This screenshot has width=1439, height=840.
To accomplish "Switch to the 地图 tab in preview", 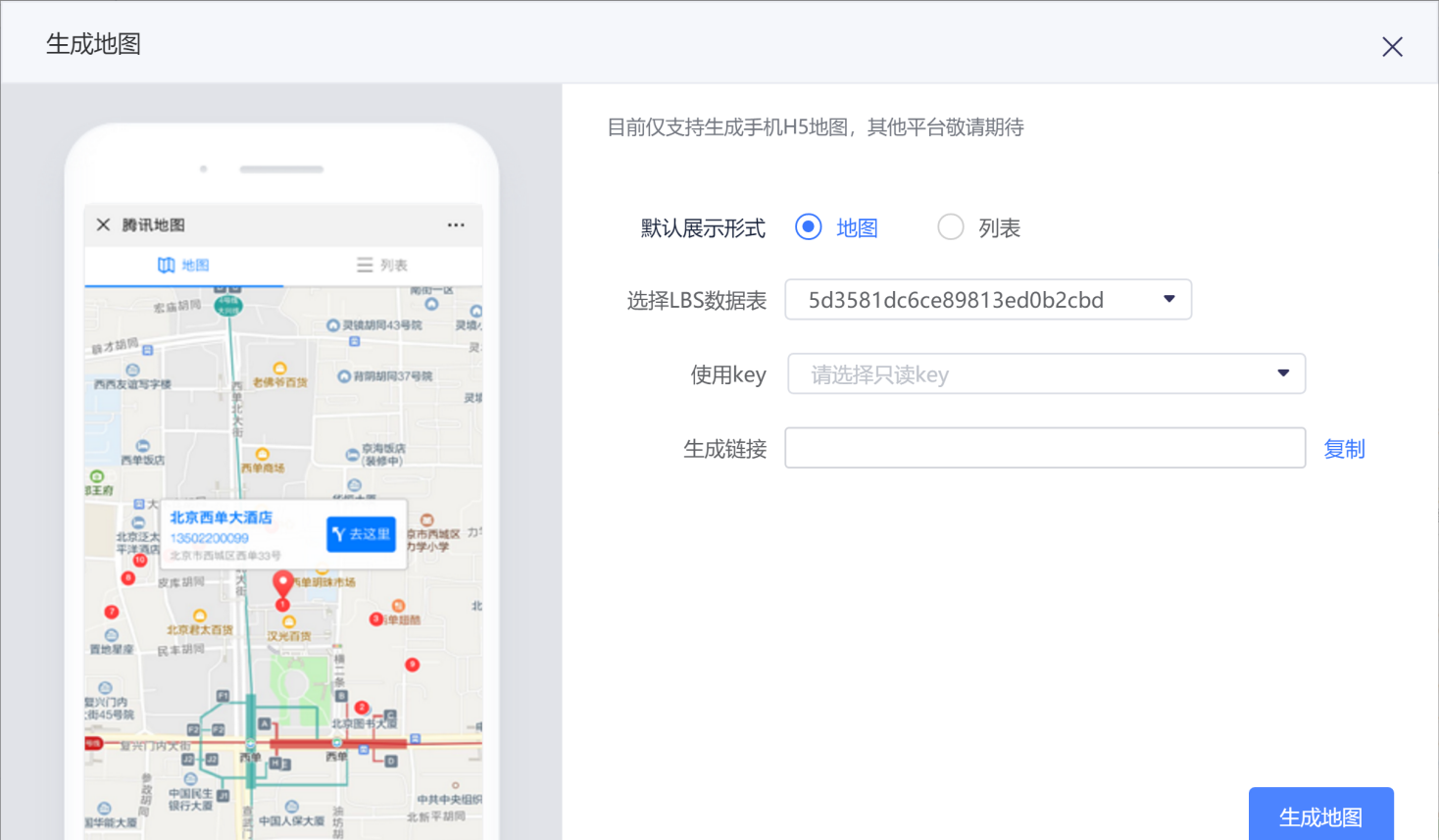I will (x=184, y=265).
